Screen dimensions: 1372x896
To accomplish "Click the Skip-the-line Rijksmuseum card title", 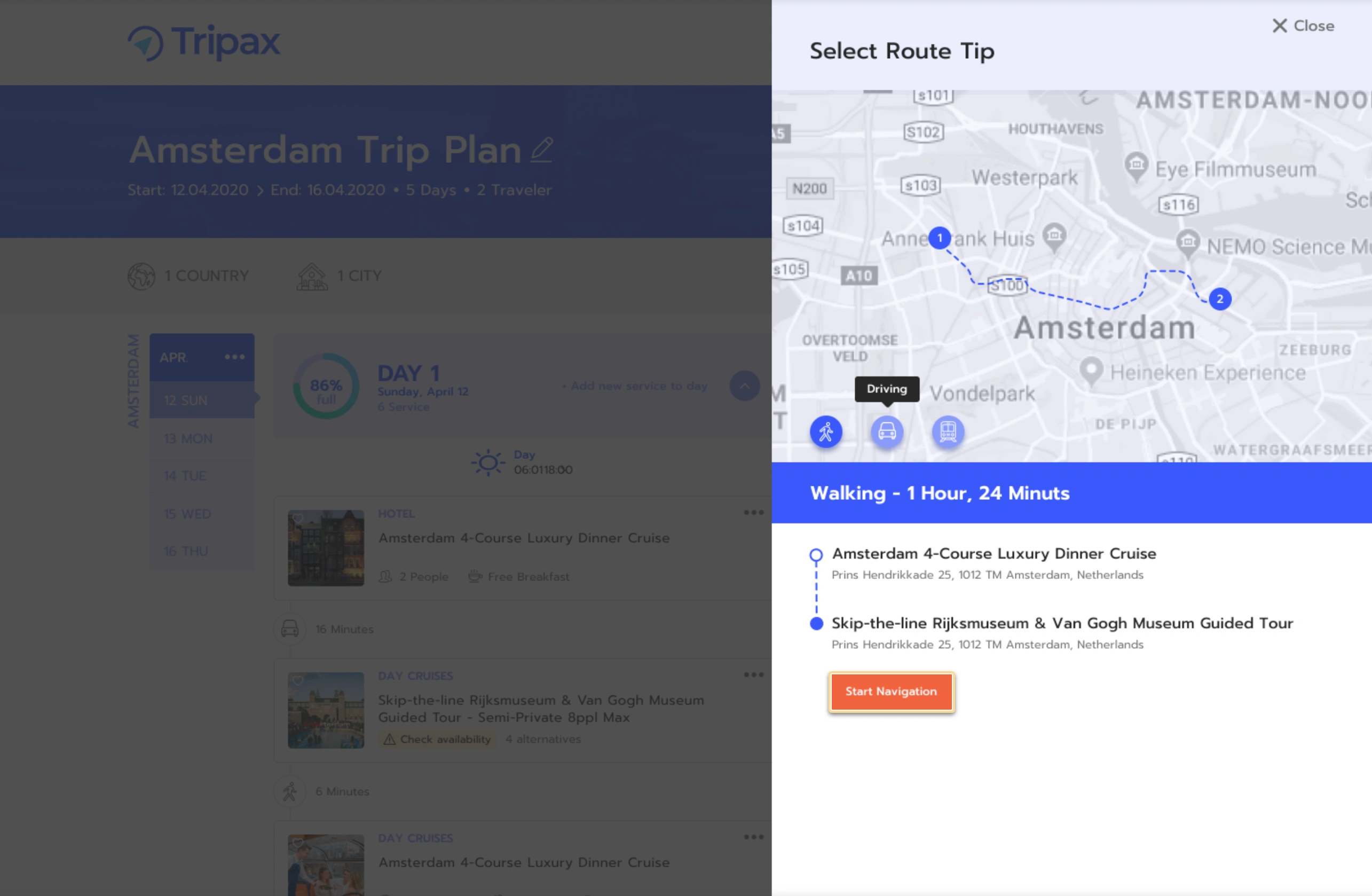I will pyautogui.click(x=541, y=709).
